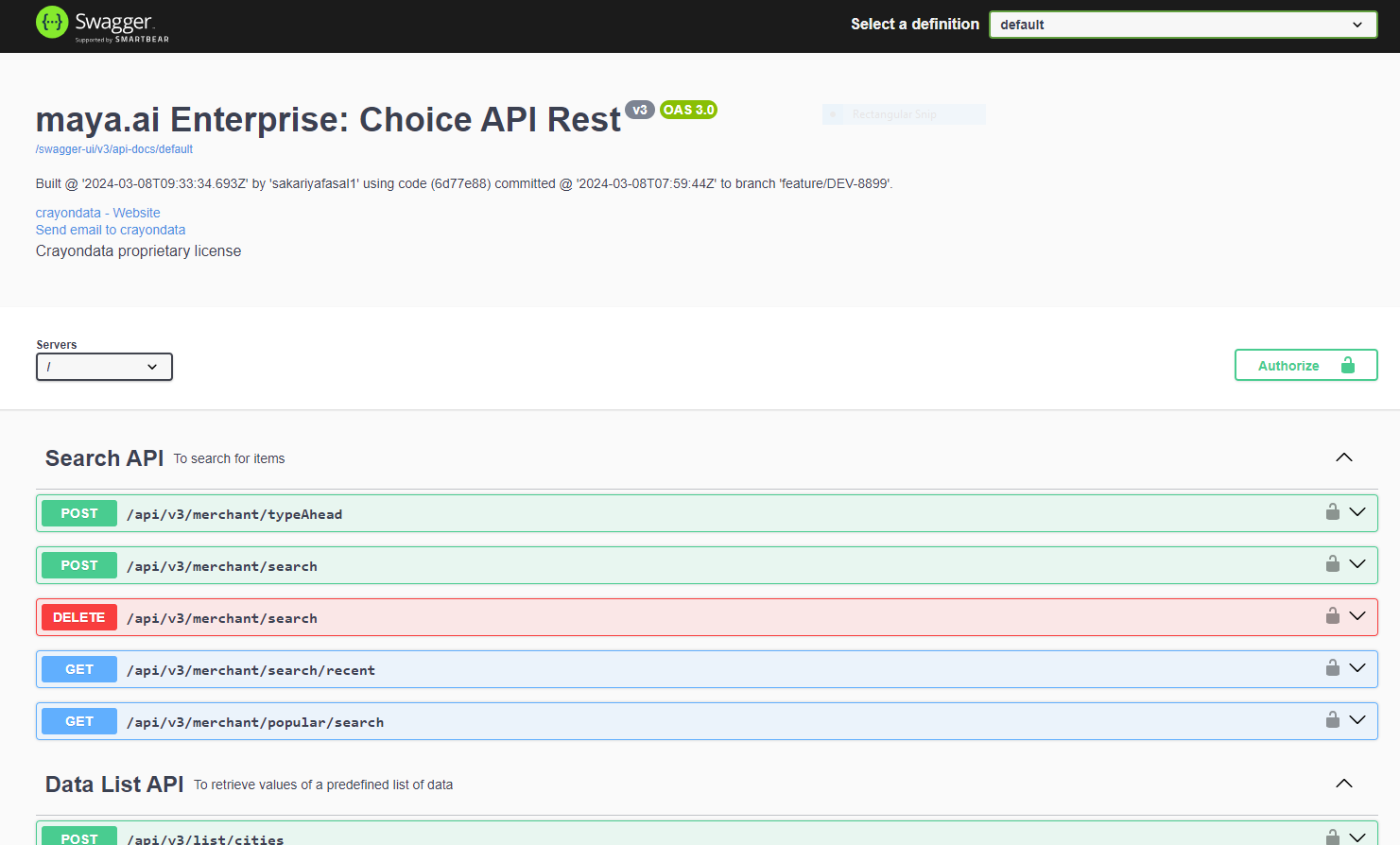The width and height of the screenshot is (1400, 845).
Task: Click lock icon on DELETE merchant/search row
Action: tap(1332, 616)
